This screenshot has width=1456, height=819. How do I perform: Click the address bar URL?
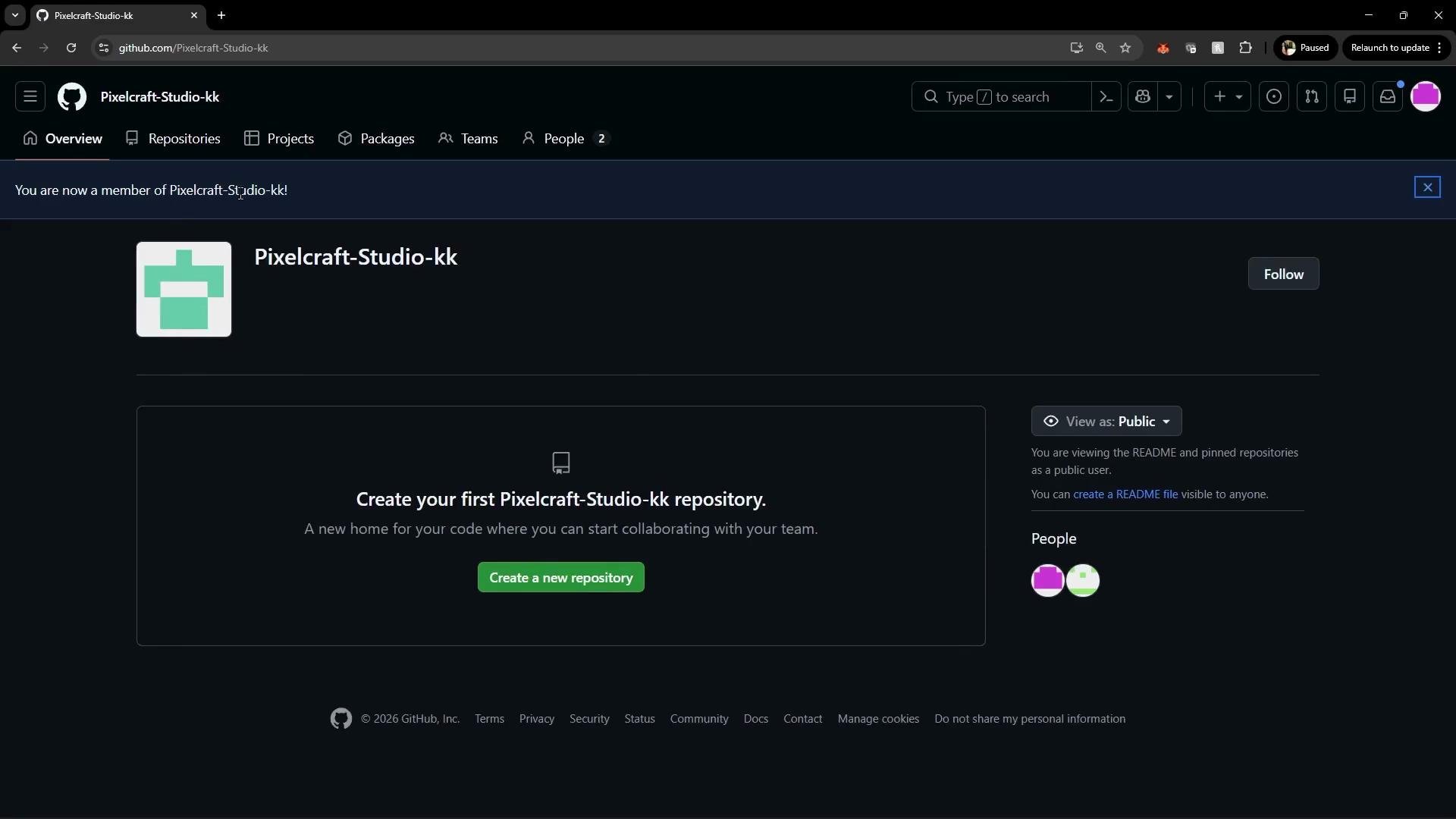point(193,48)
